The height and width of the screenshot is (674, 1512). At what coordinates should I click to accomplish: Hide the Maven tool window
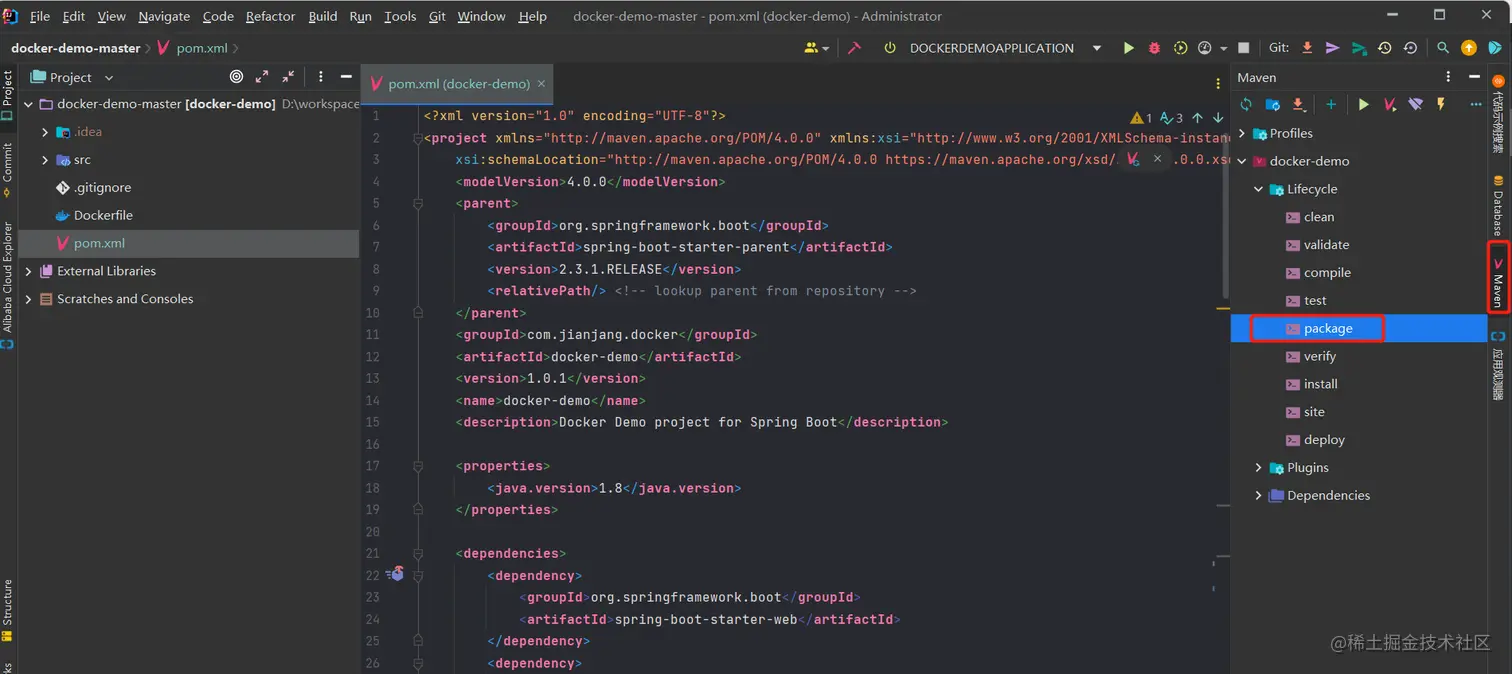1474,77
